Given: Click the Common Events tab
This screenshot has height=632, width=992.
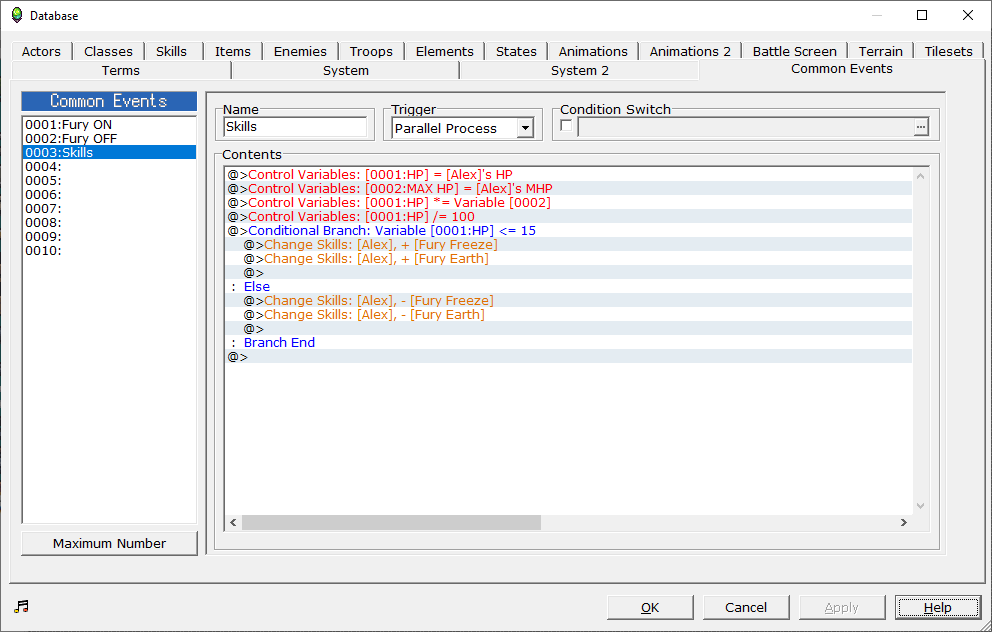Looking at the screenshot, I should [841, 69].
